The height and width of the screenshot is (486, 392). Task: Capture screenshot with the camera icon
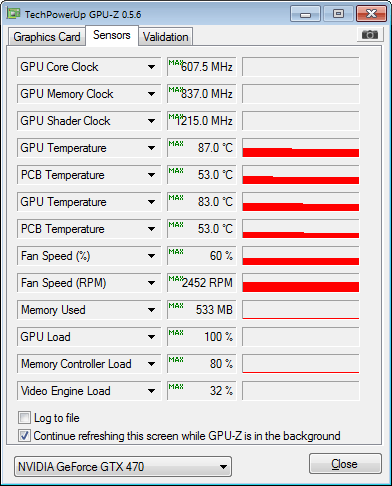370,34
